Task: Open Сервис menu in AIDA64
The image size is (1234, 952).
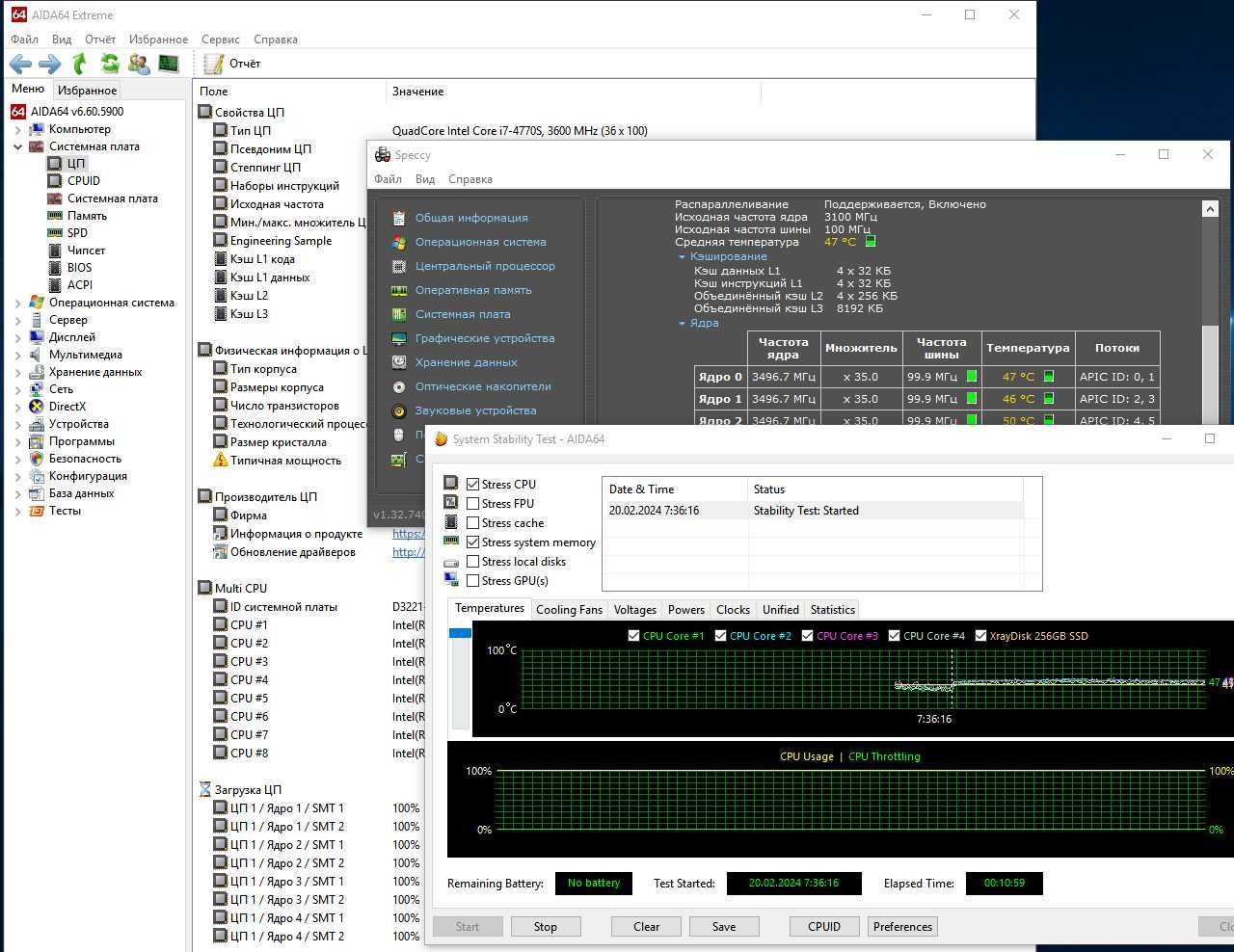Action: (221, 40)
